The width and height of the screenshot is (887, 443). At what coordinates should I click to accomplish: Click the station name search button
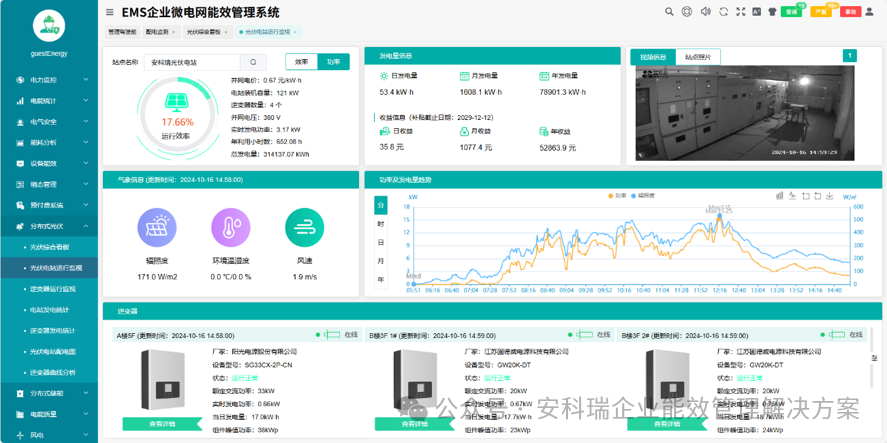[x=253, y=62]
